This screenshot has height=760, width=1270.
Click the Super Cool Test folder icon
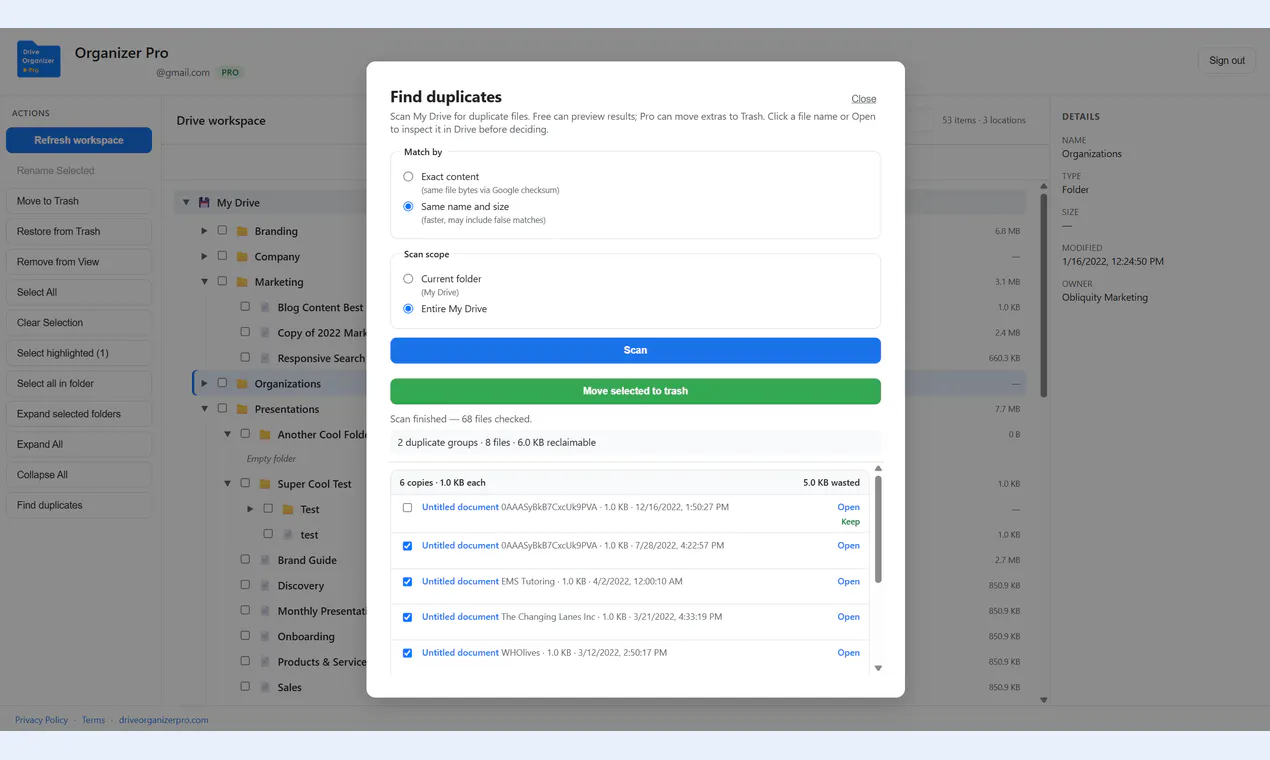pyautogui.click(x=265, y=484)
